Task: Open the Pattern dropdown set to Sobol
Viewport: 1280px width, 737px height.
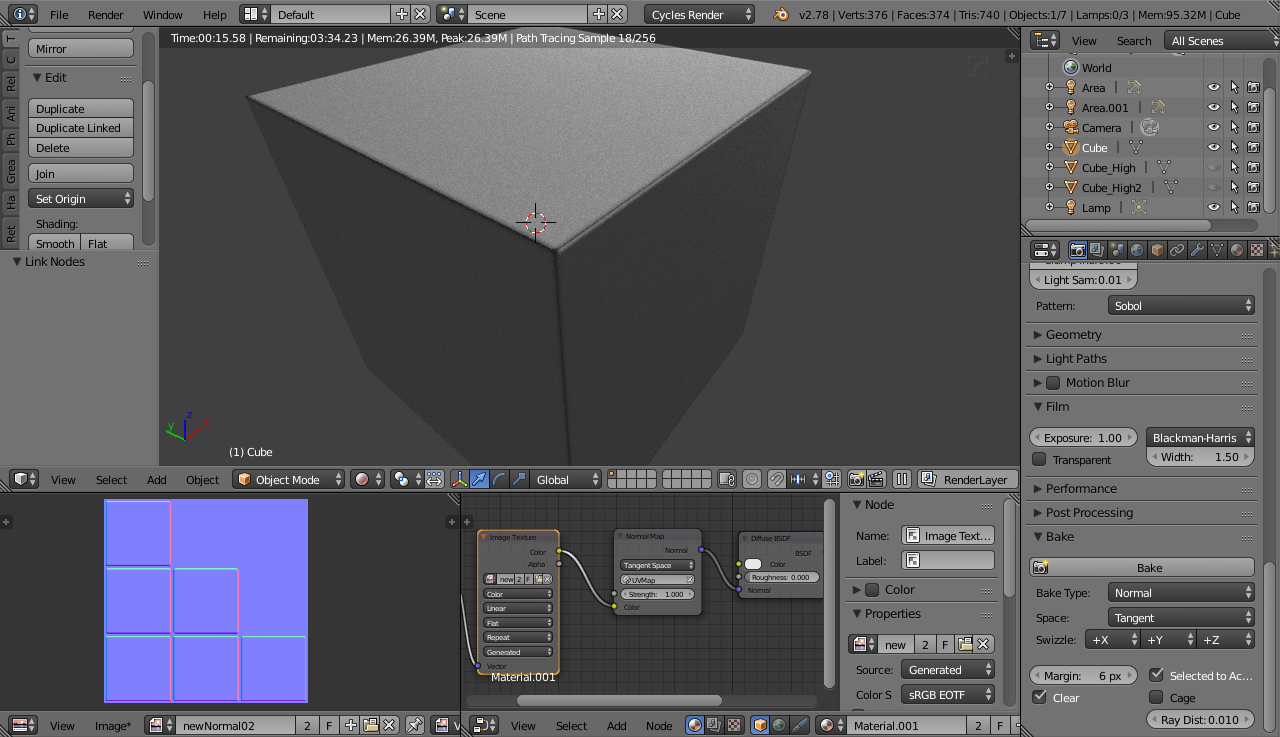Action: click(1180, 305)
